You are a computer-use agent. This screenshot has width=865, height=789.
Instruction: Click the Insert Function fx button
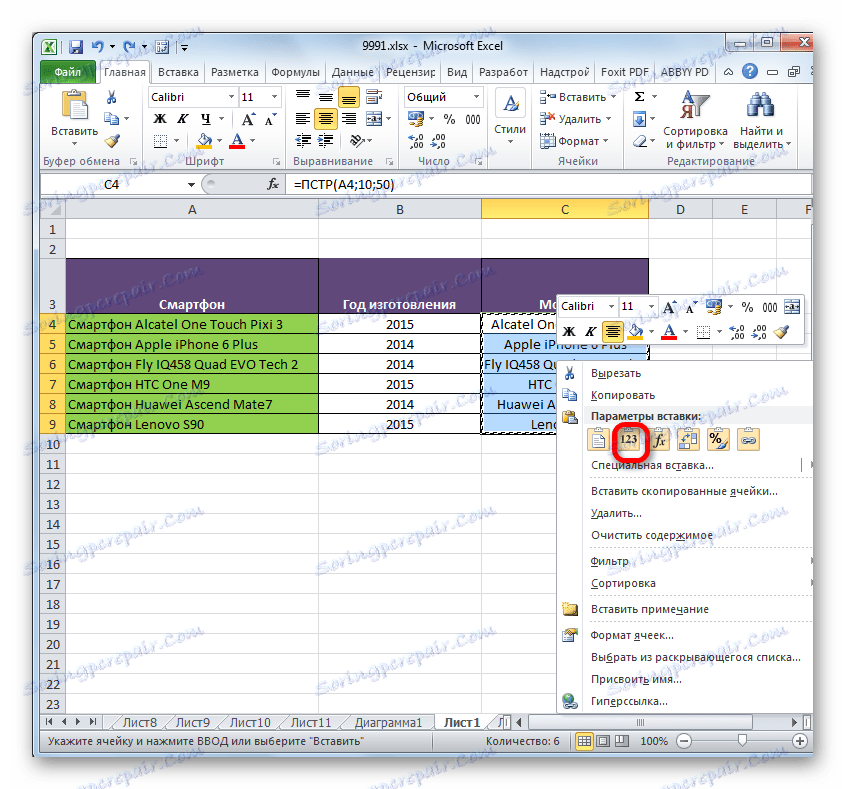tap(273, 184)
